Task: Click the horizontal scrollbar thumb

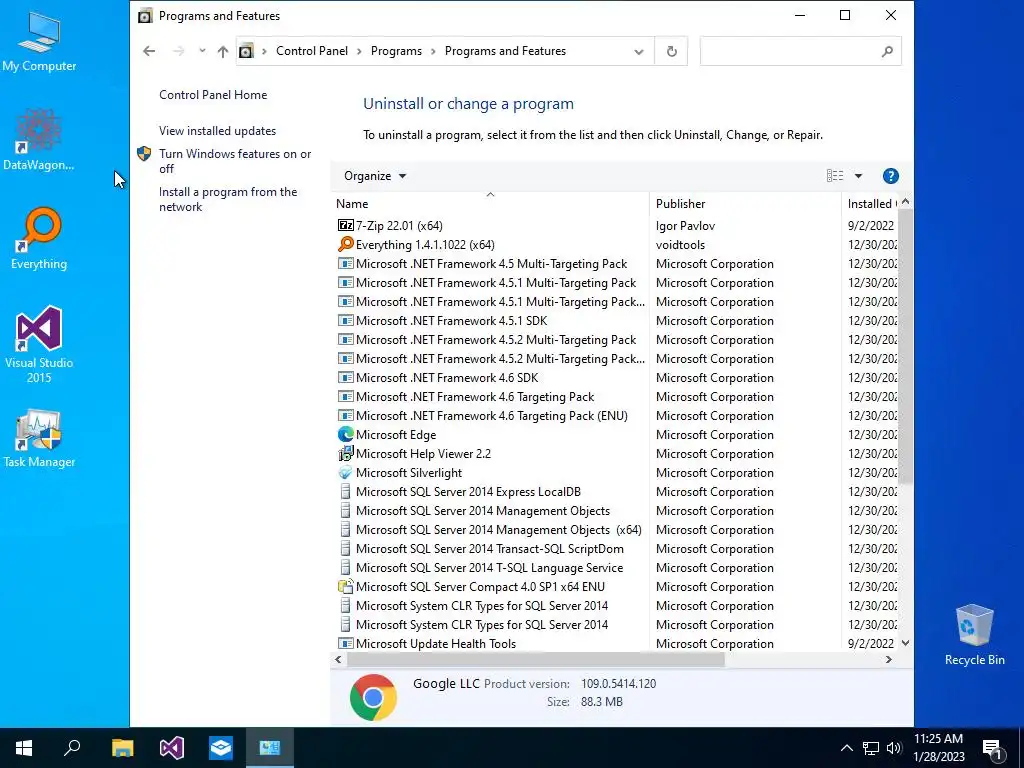Action: [536, 660]
